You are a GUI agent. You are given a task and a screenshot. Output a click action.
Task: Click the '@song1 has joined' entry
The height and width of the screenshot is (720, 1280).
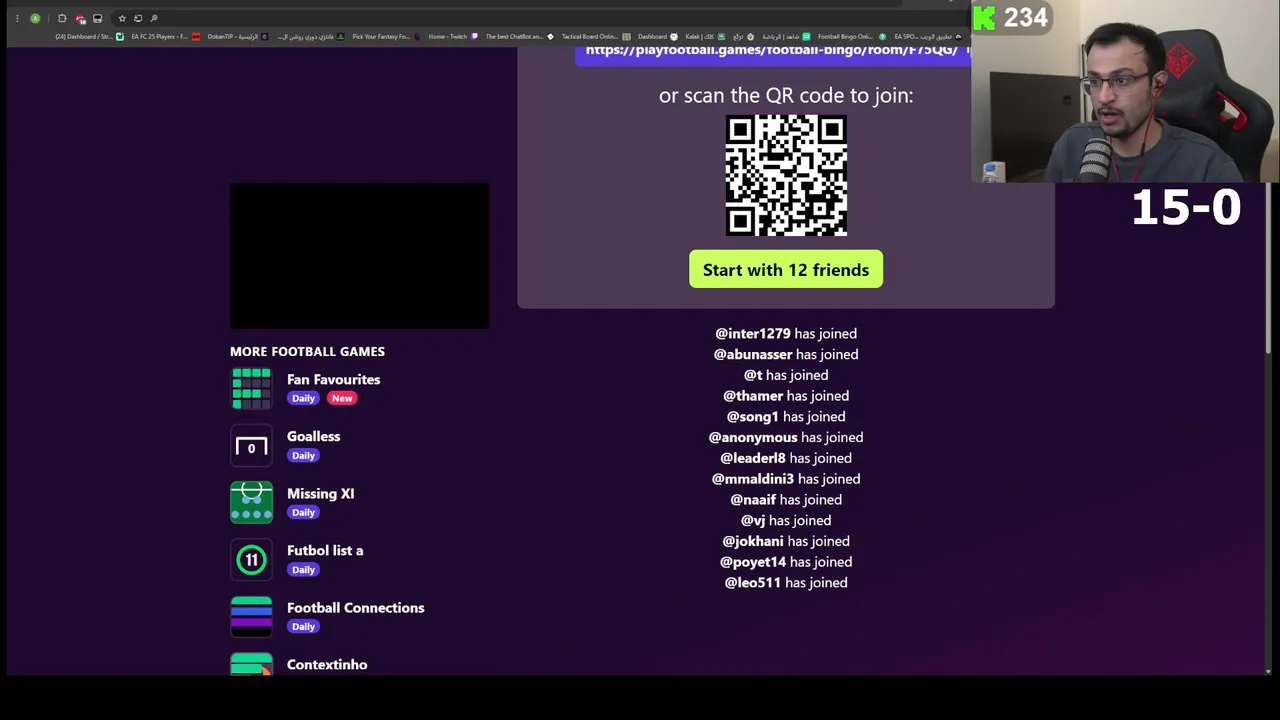pyautogui.click(x=786, y=416)
